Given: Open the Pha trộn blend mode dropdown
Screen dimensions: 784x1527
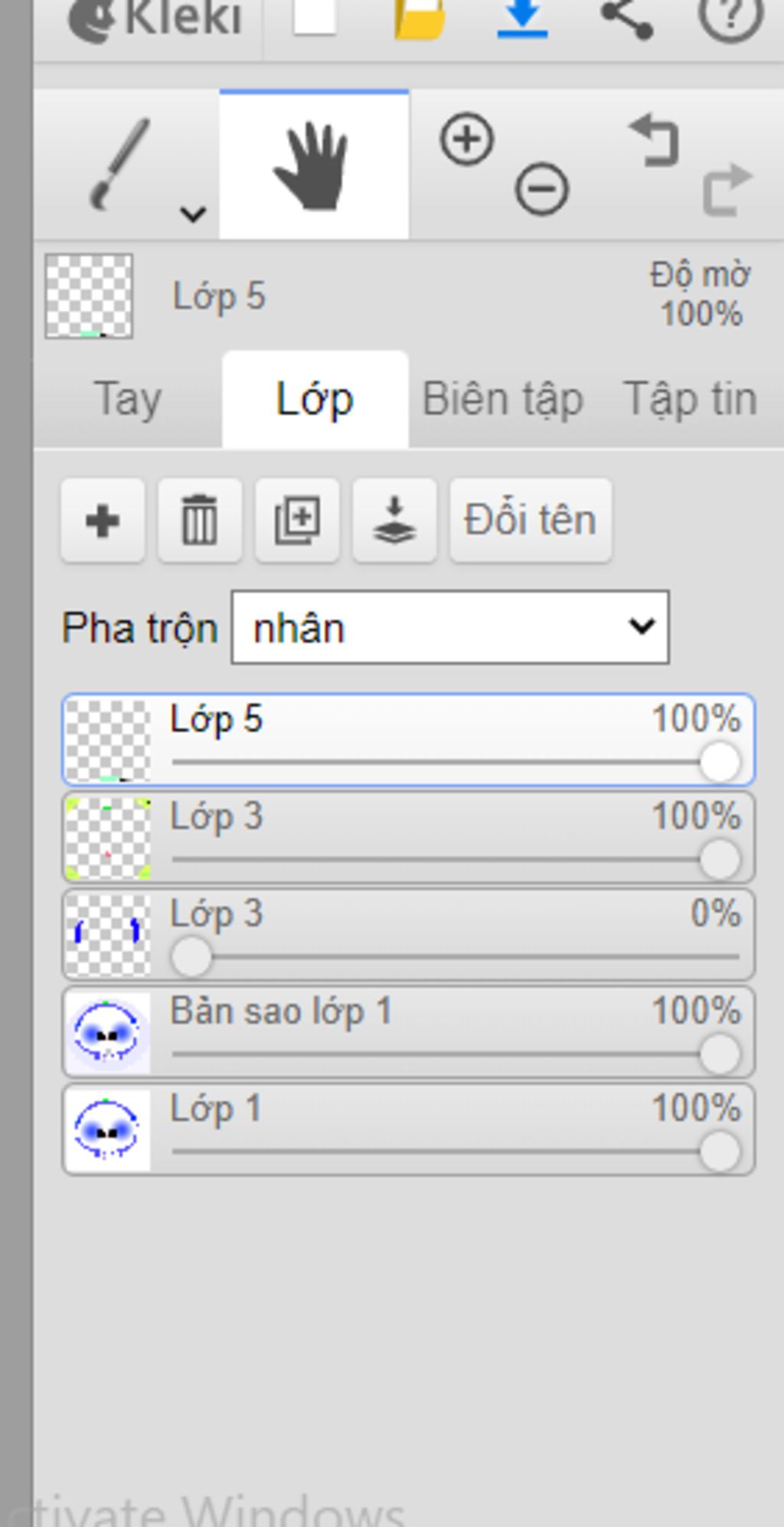Looking at the screenshot, I should 450,627.
